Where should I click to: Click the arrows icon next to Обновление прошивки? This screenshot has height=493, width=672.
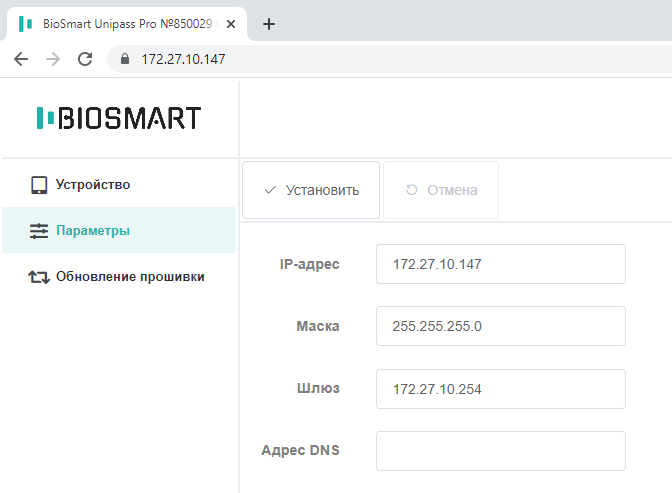click(x=39, y=277)
